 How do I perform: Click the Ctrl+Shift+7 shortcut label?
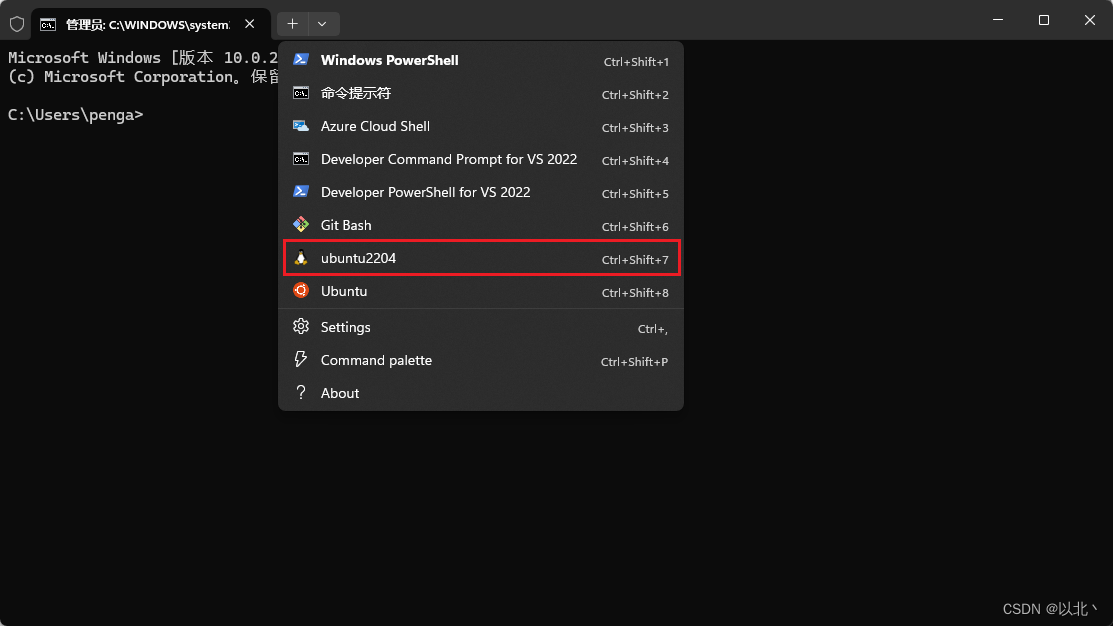(x=635, y=260)
